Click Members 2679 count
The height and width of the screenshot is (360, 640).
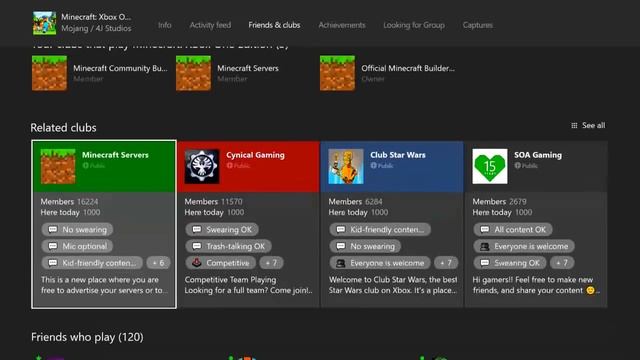tap(500, 202)
